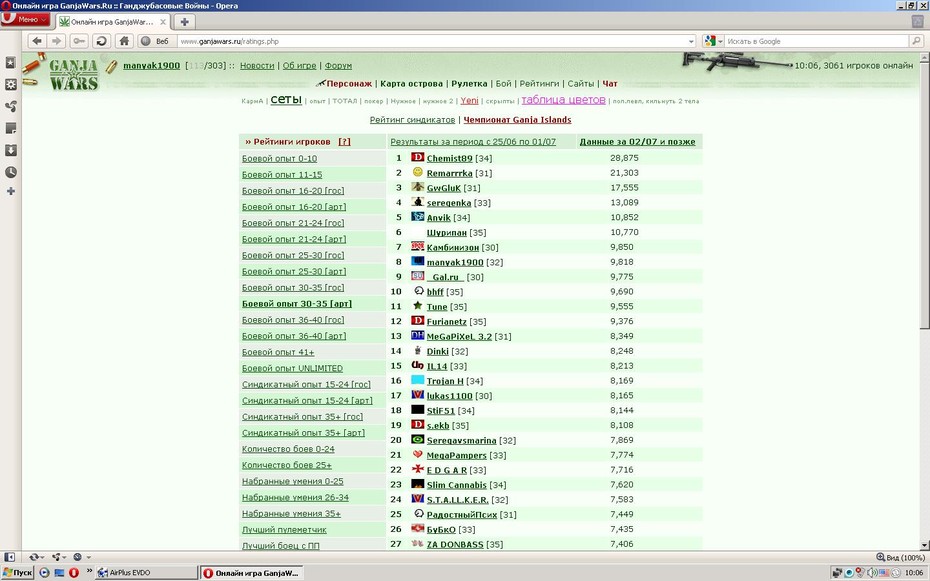The image size is (930, 581).
Task: Open the red Opera Menu button
Action: (26, 20)
